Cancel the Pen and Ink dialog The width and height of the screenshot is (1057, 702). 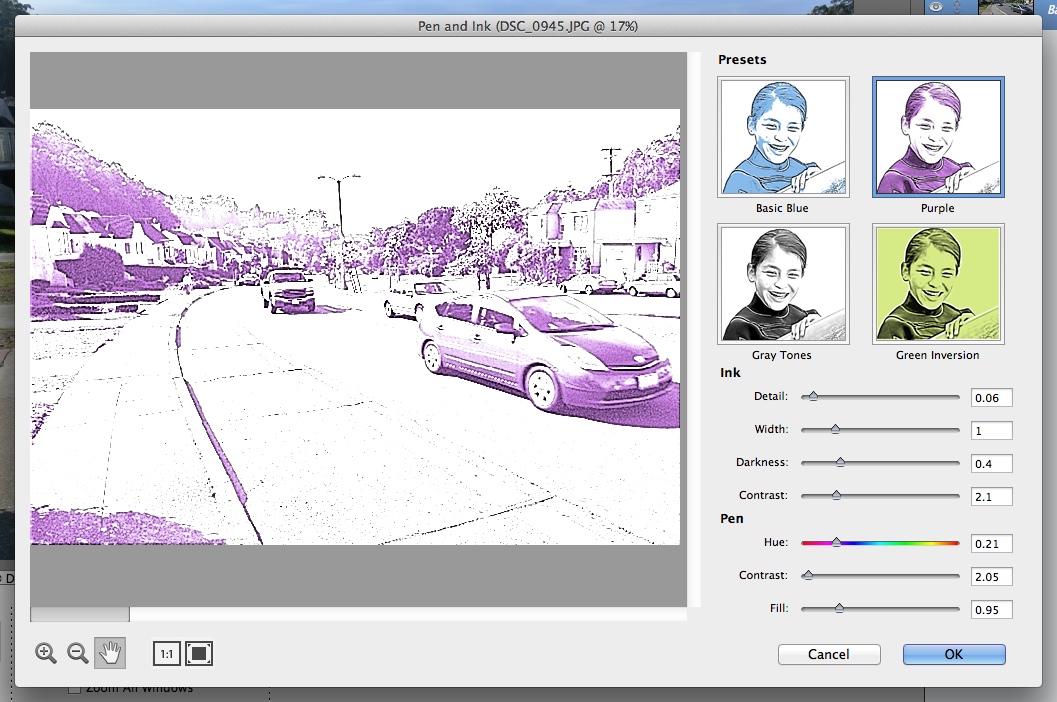click(829, 654)
